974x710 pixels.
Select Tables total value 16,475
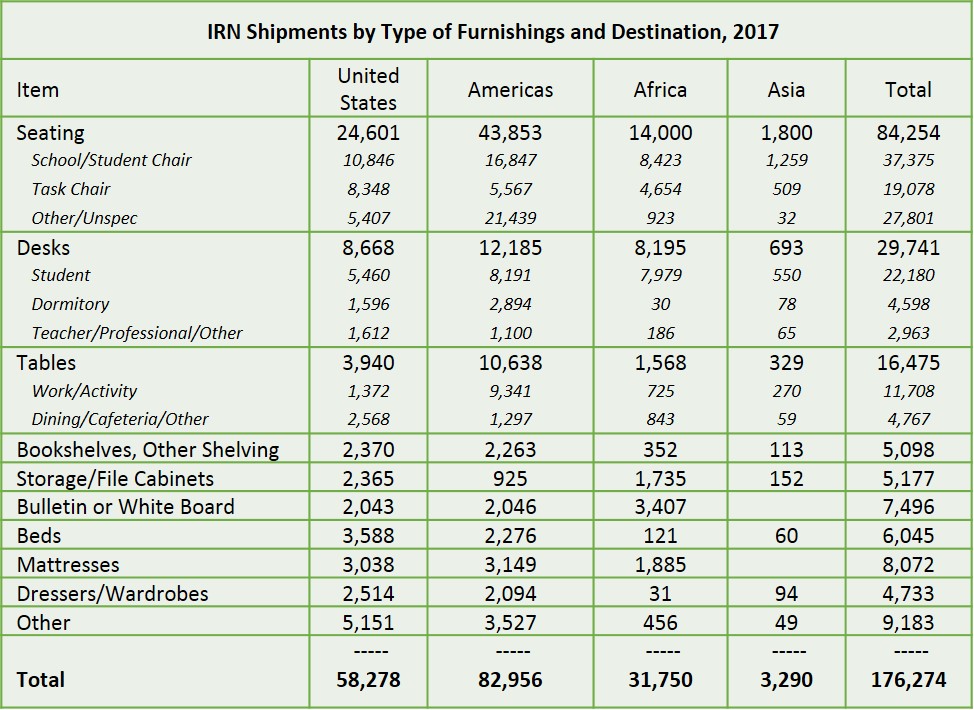pos(909,363)
